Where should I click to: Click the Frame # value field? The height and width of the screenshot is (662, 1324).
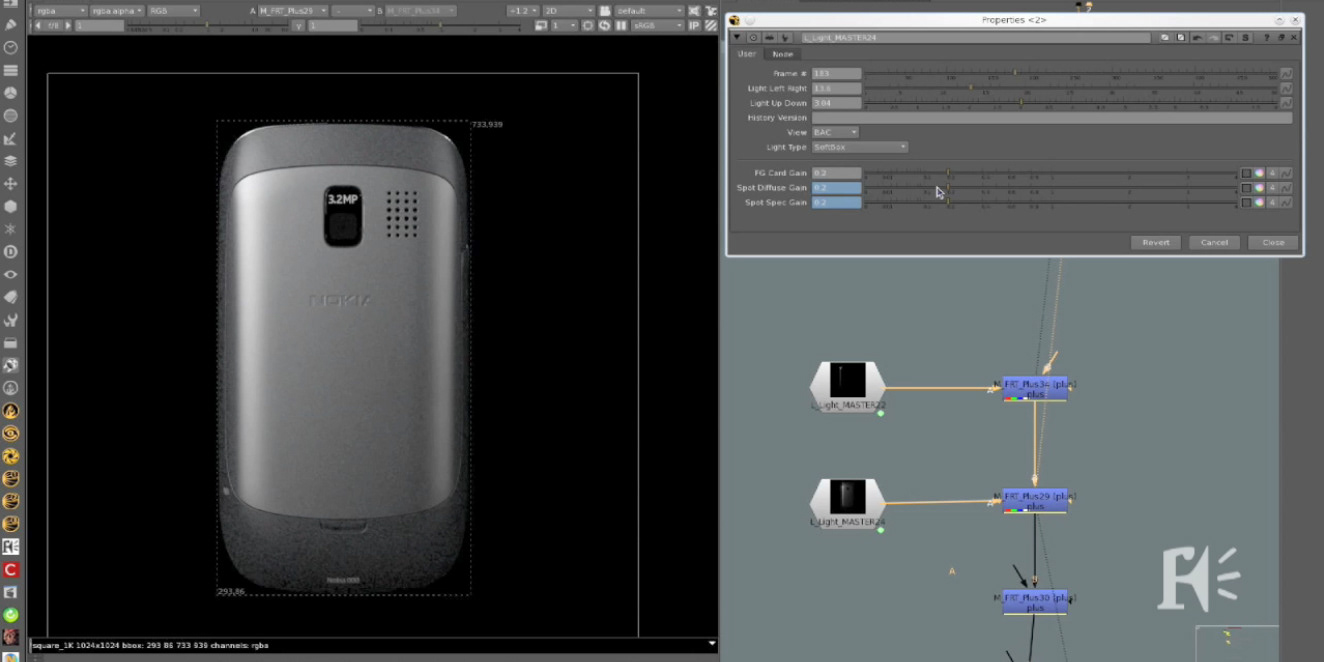(836, 74)
